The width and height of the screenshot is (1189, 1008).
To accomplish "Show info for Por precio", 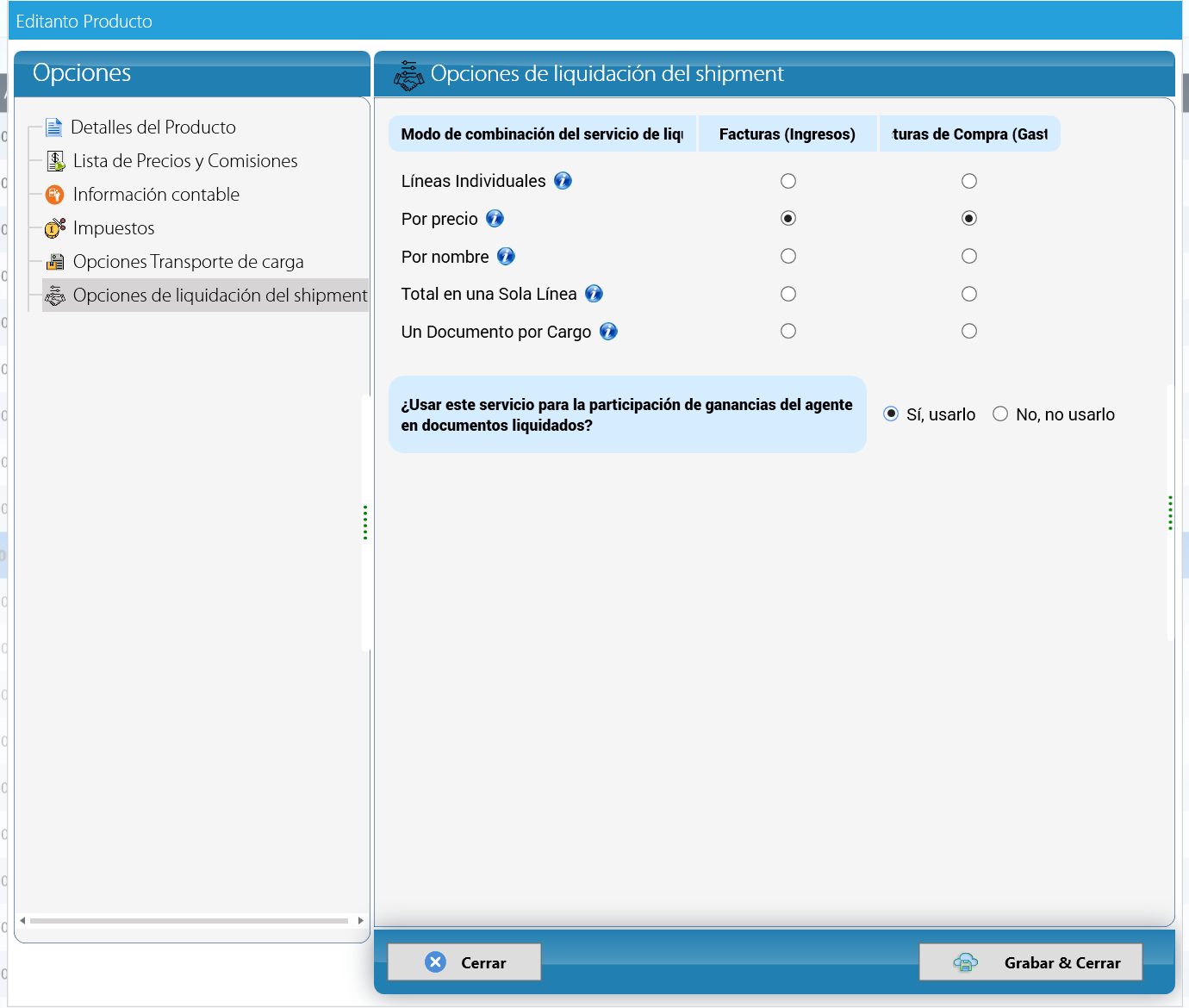I will 495,219.
